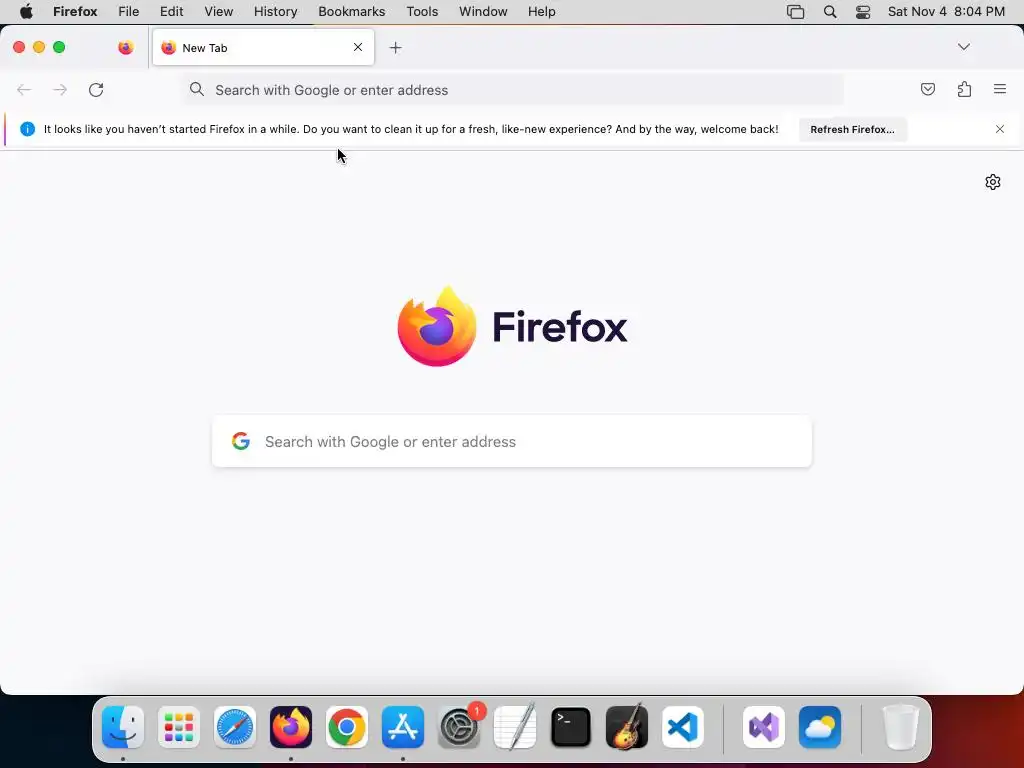
Task: Open Launchpad from the dock
Action: pyautogui.click(x=179, y=727)
